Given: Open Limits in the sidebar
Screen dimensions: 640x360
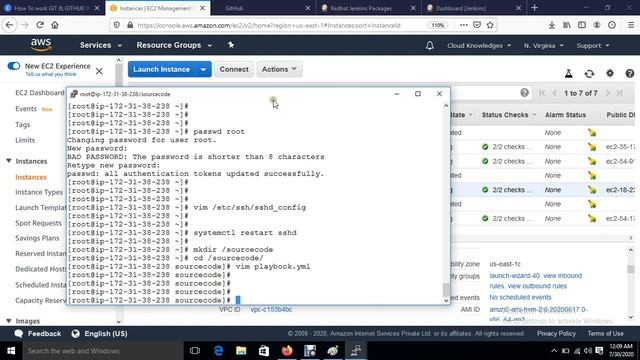Looking at the screenshot, I should (25, 140).
